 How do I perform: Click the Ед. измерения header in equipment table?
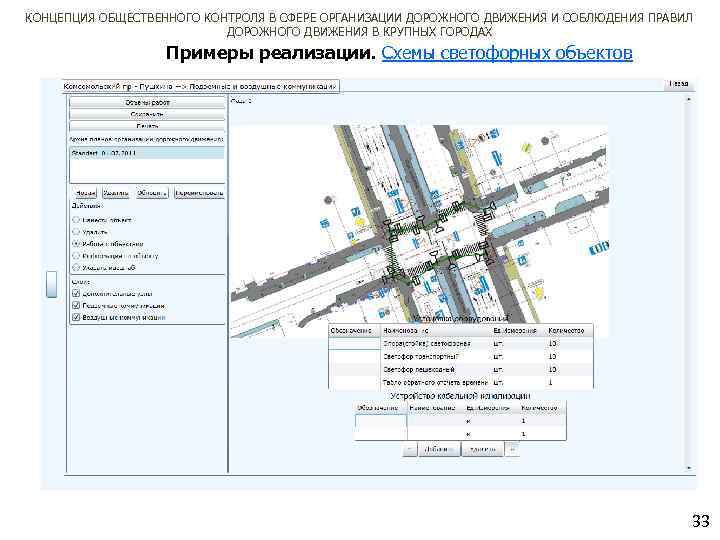coord(518,331)
